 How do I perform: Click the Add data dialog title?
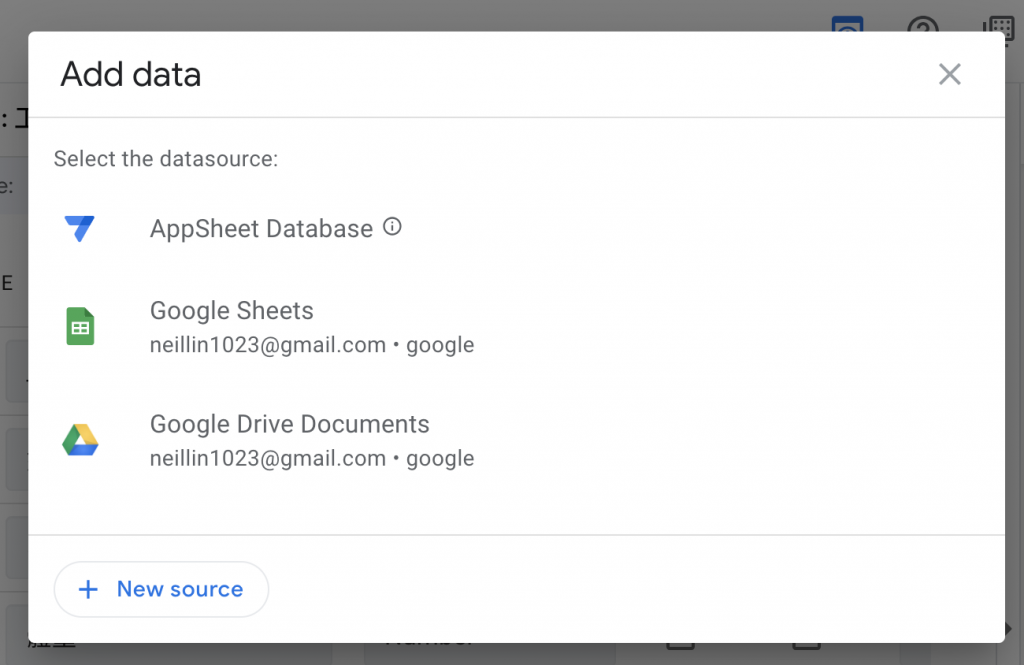(131, 74)
